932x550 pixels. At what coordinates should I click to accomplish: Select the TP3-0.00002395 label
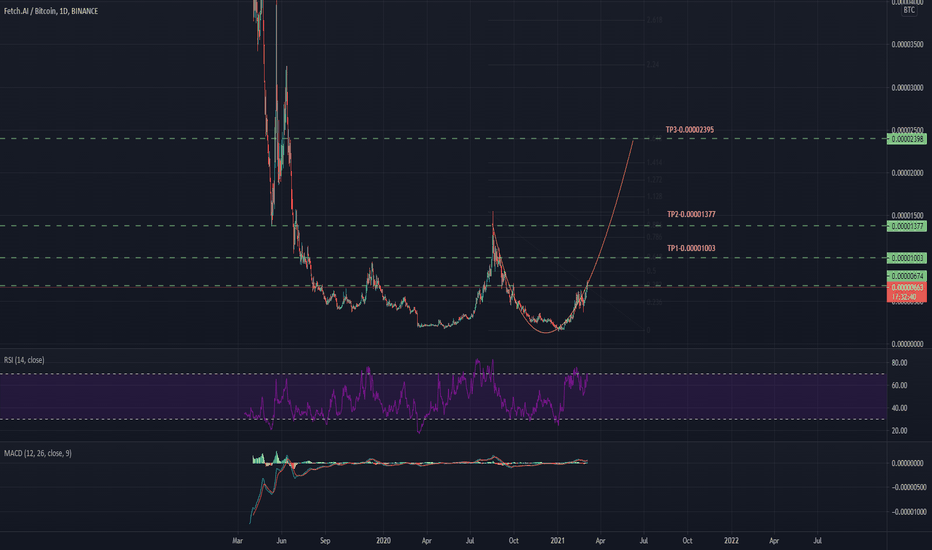click(689, 130)
